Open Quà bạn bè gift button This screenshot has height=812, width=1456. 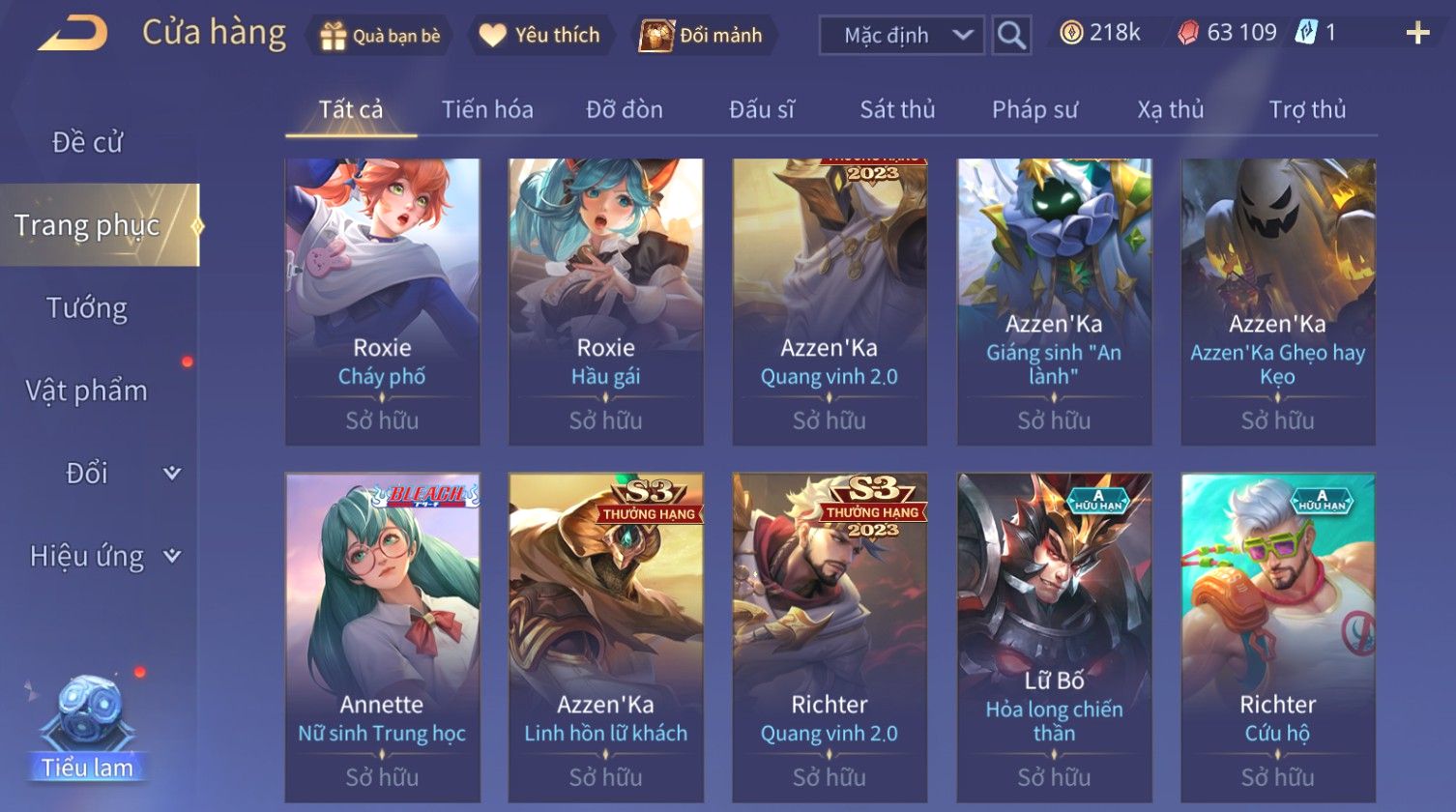[380, 36]
